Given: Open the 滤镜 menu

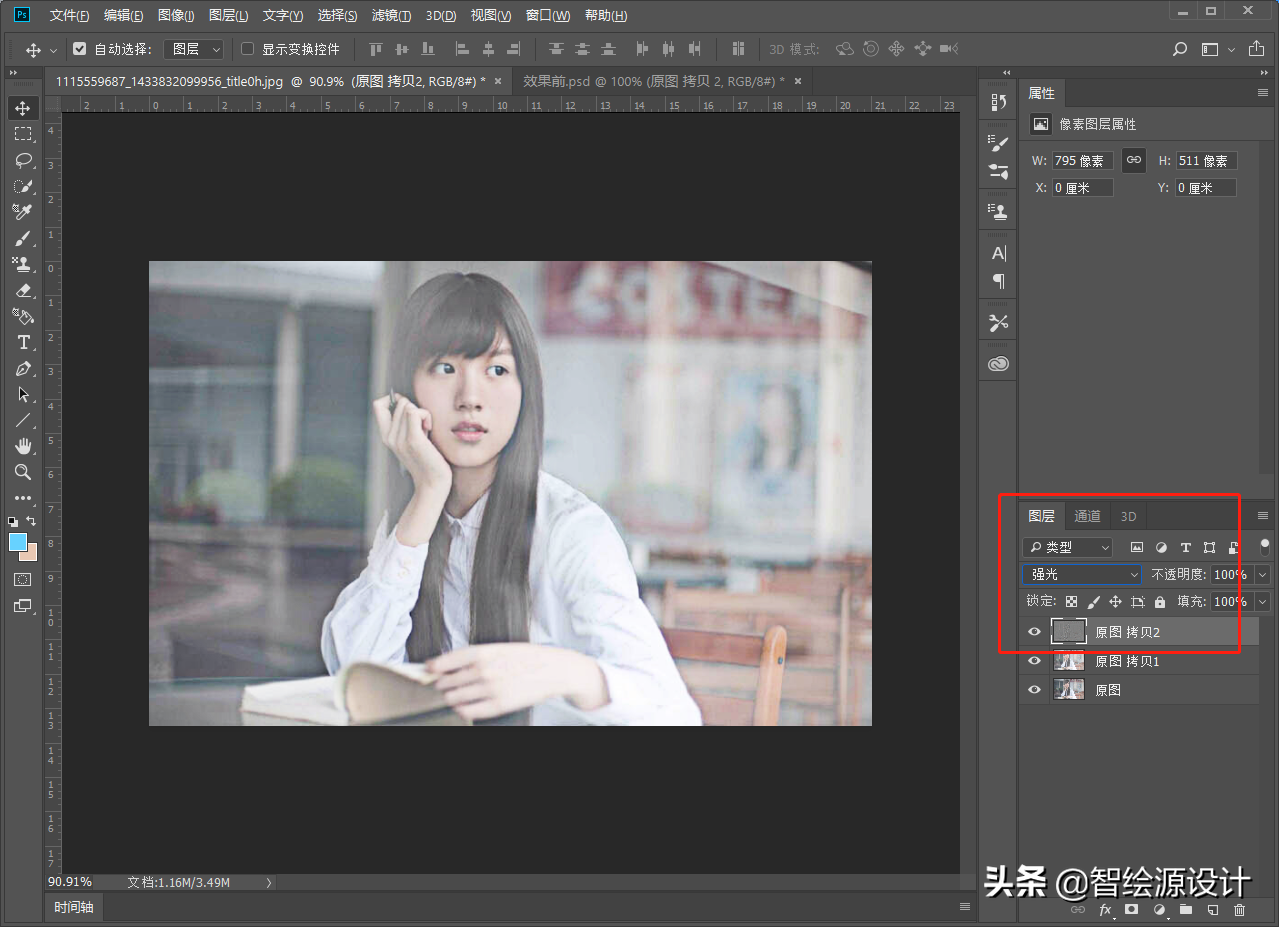Looking at the screenshot, I should pos(391,15).
